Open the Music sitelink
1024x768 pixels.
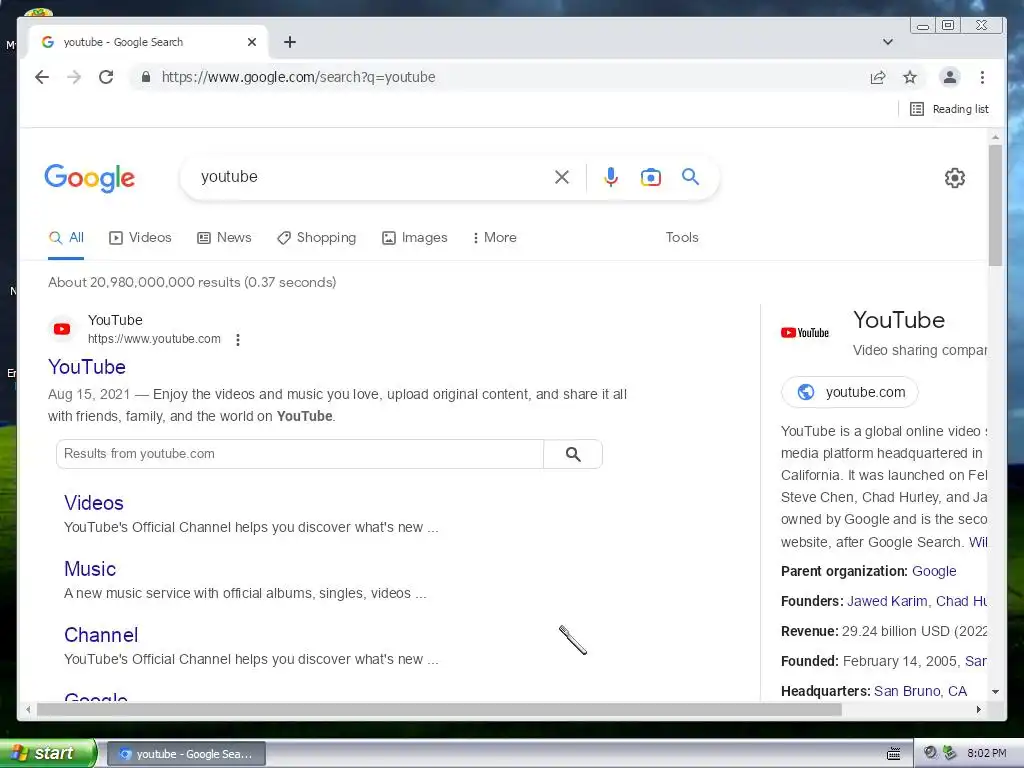tap(90, 569)
